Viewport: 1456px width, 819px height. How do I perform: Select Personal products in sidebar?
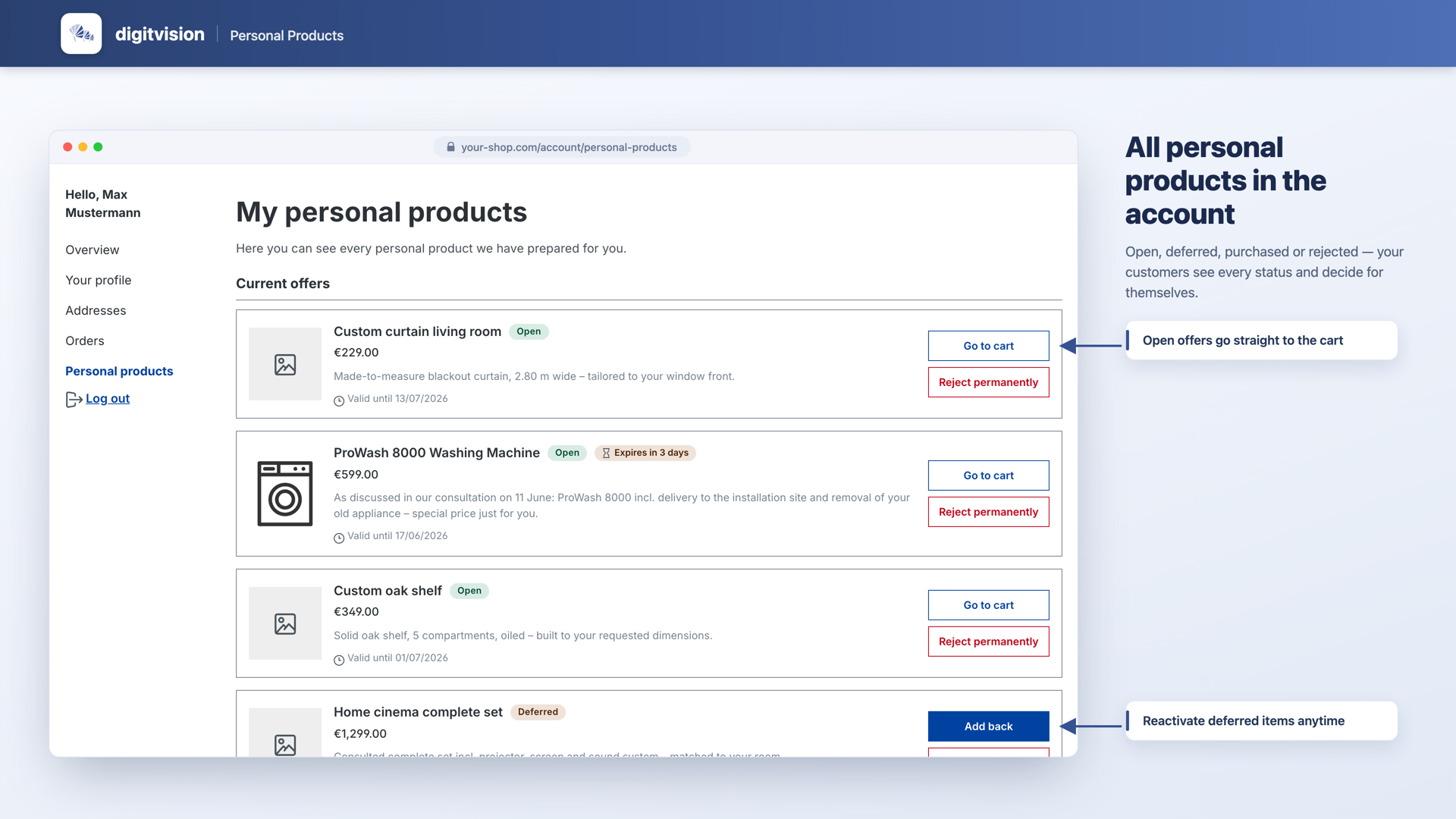click(x=119, y=372)
